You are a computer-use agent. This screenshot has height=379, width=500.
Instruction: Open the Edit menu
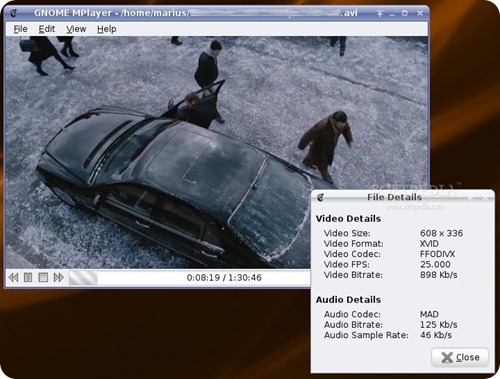[47, 29]
